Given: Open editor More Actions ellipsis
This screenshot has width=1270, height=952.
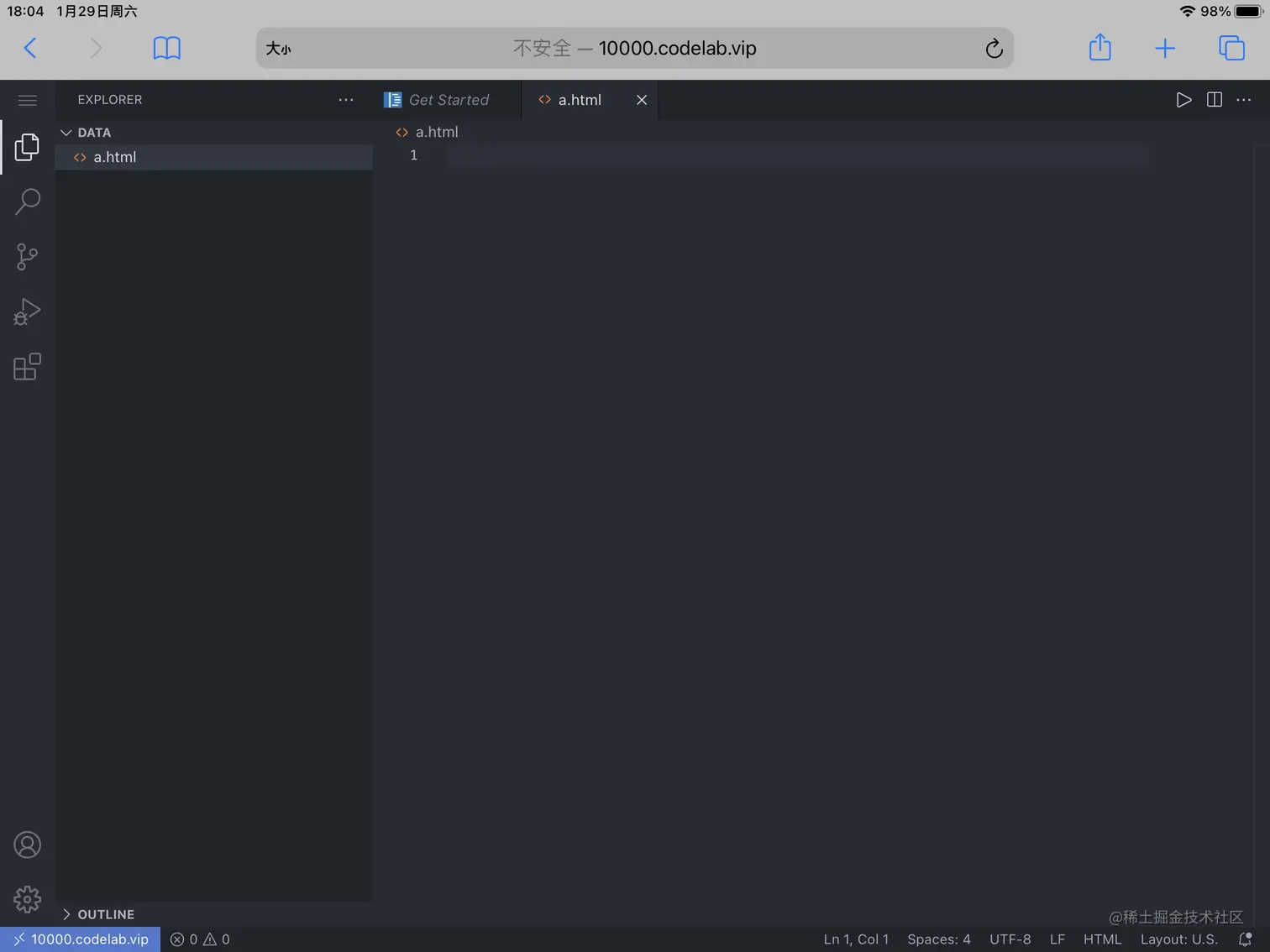Looking at the screenshot, I should pos(1244,100).
